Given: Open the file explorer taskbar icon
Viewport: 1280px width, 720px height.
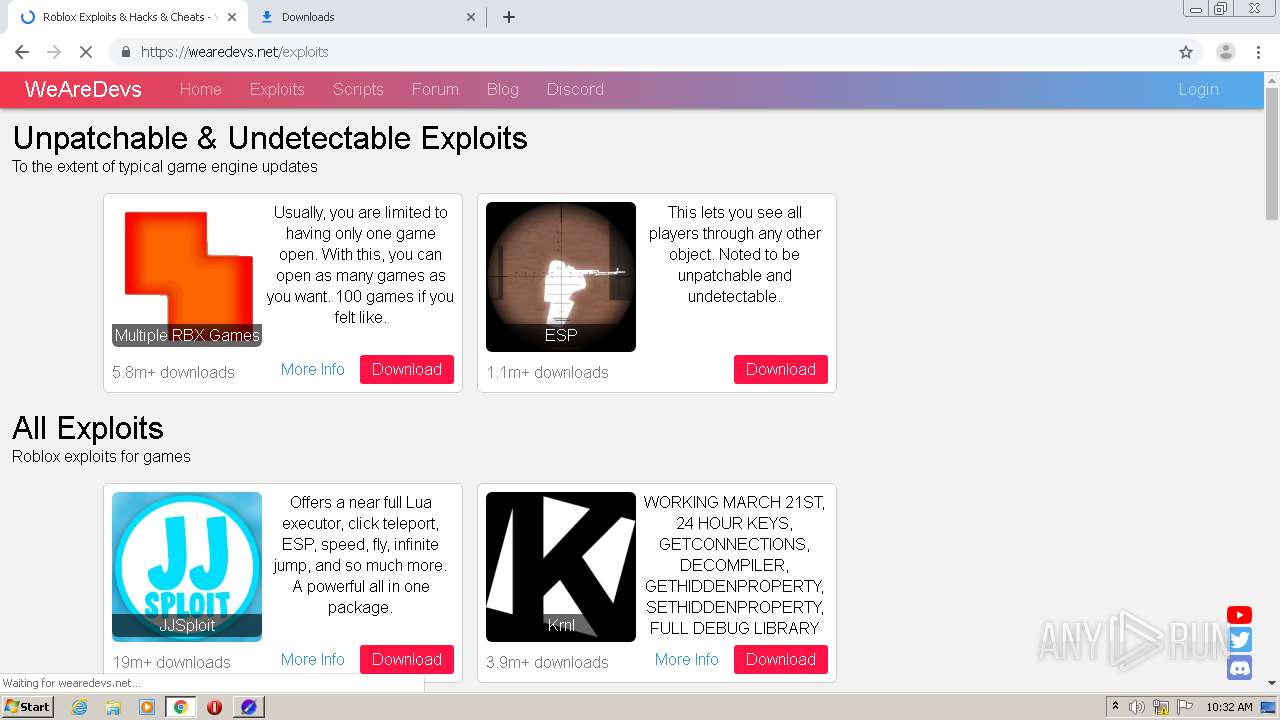Looking at the screenshot, I should [113, 707].
